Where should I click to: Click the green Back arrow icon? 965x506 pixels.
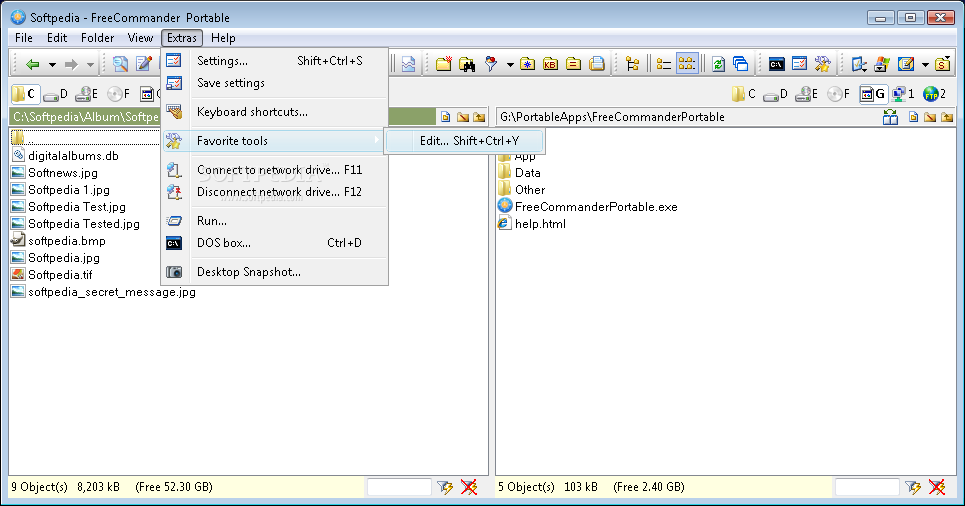(33, 64)
